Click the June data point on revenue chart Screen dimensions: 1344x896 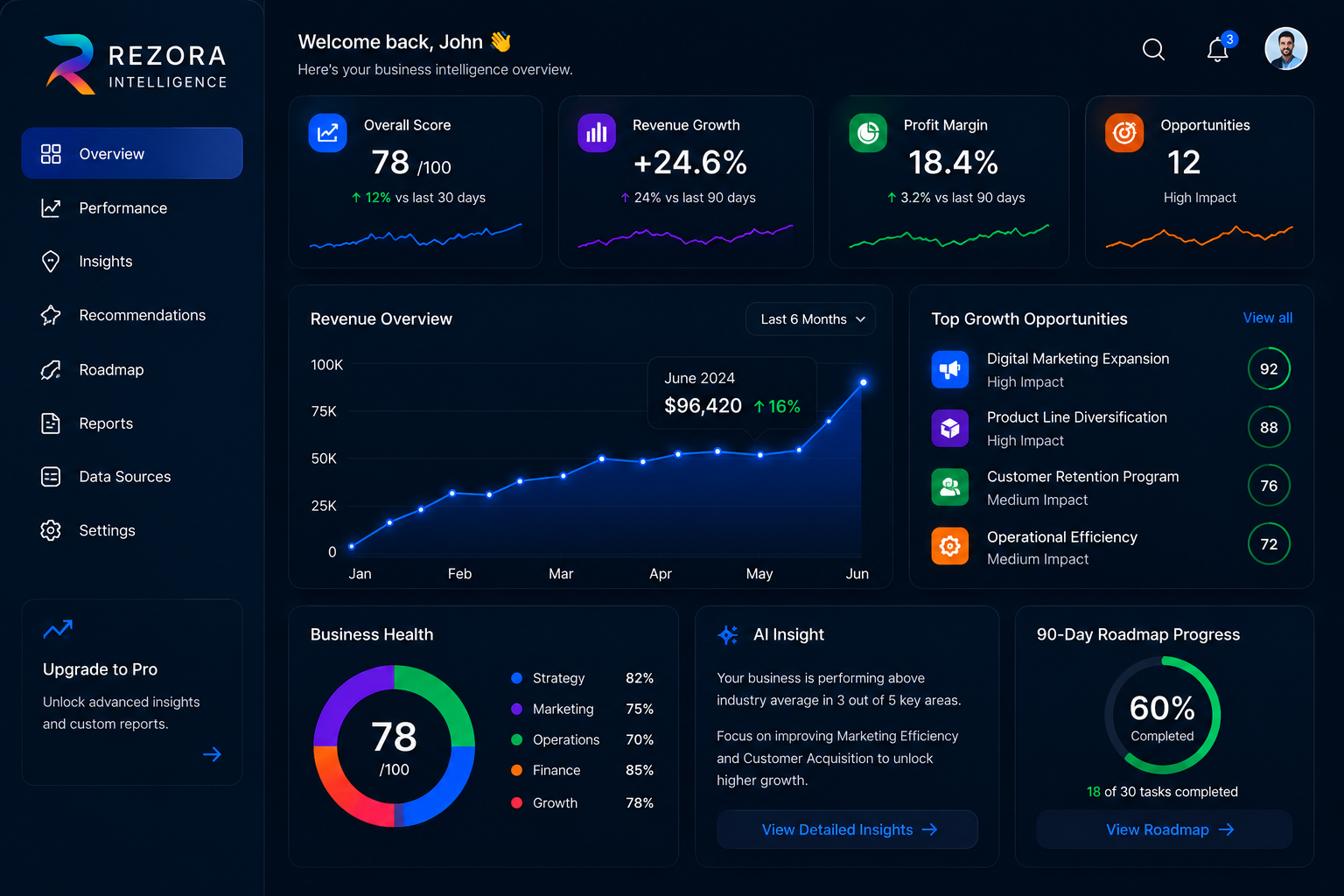point(864,382)
